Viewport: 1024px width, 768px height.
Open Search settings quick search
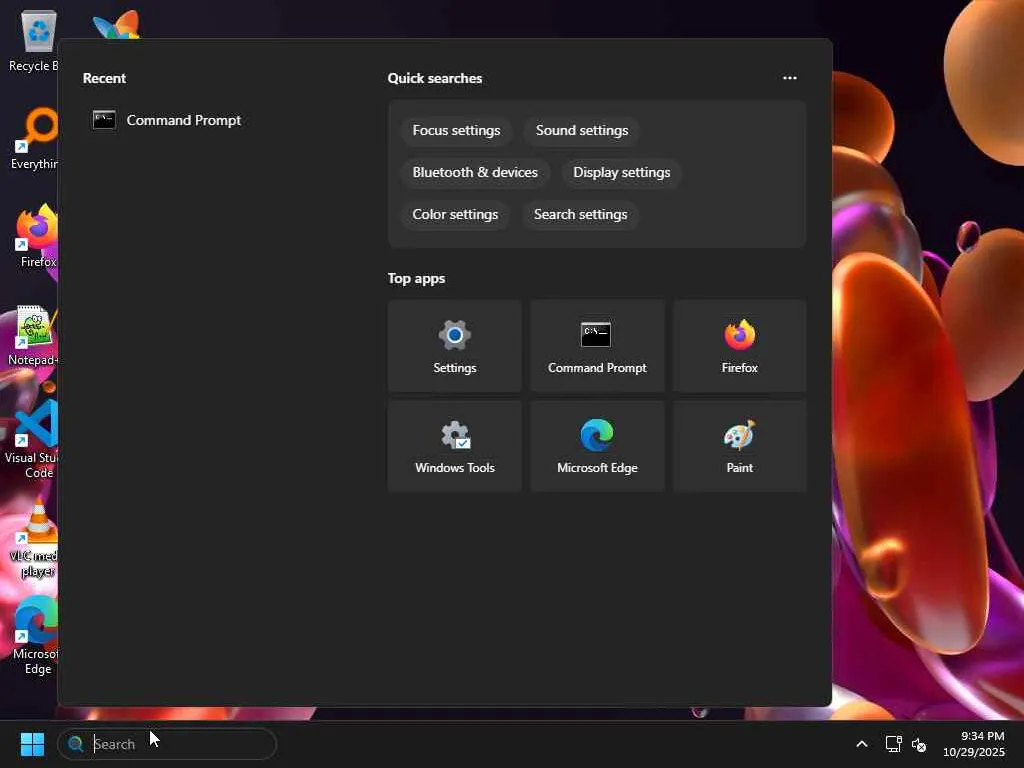pos(581,214)
